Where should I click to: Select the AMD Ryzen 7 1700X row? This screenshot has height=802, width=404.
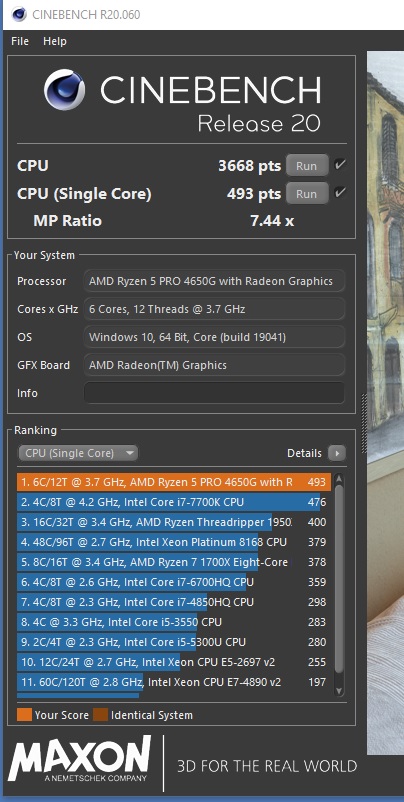pyautogui.click(x=174, y=562)
